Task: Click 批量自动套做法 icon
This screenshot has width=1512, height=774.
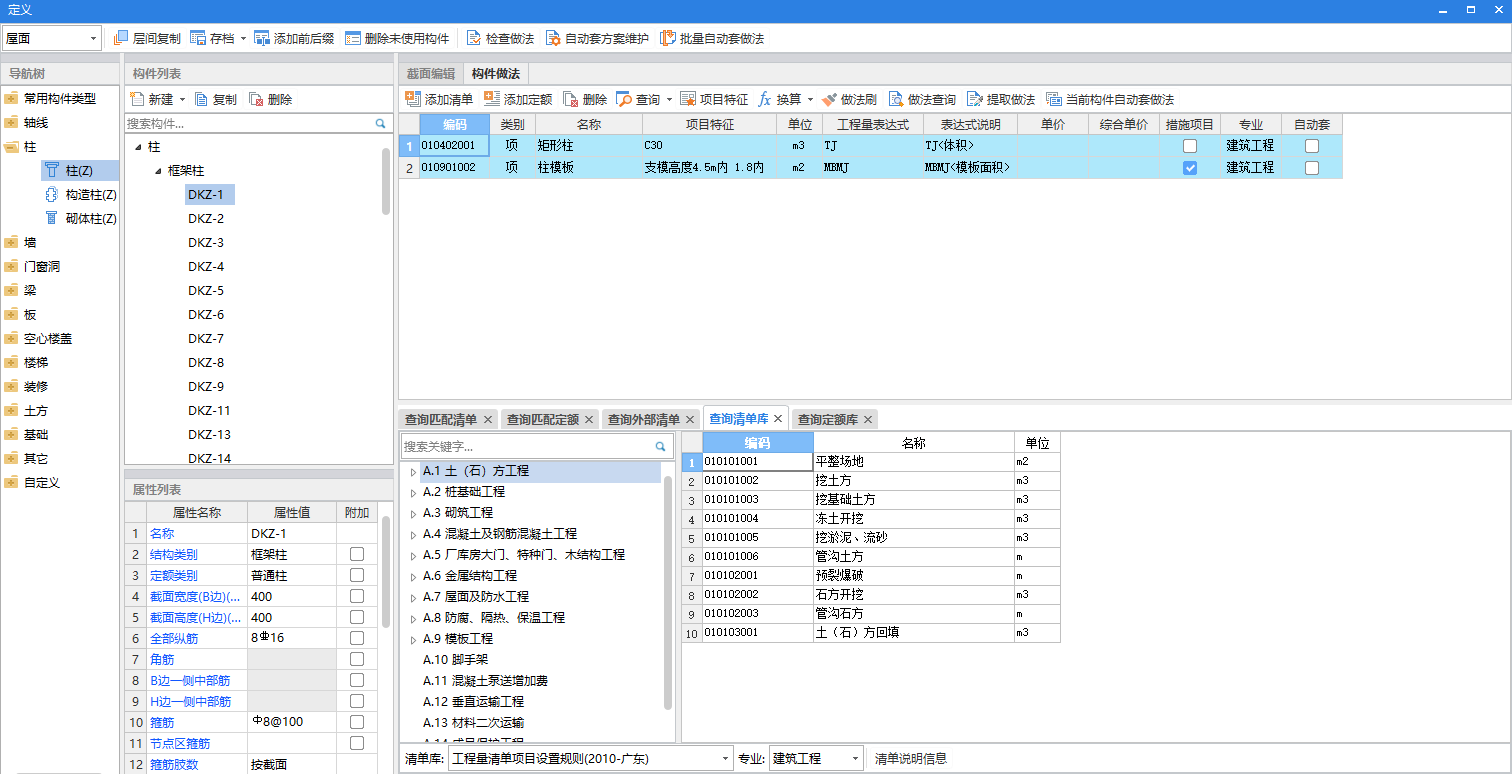Action: (667, 38)
